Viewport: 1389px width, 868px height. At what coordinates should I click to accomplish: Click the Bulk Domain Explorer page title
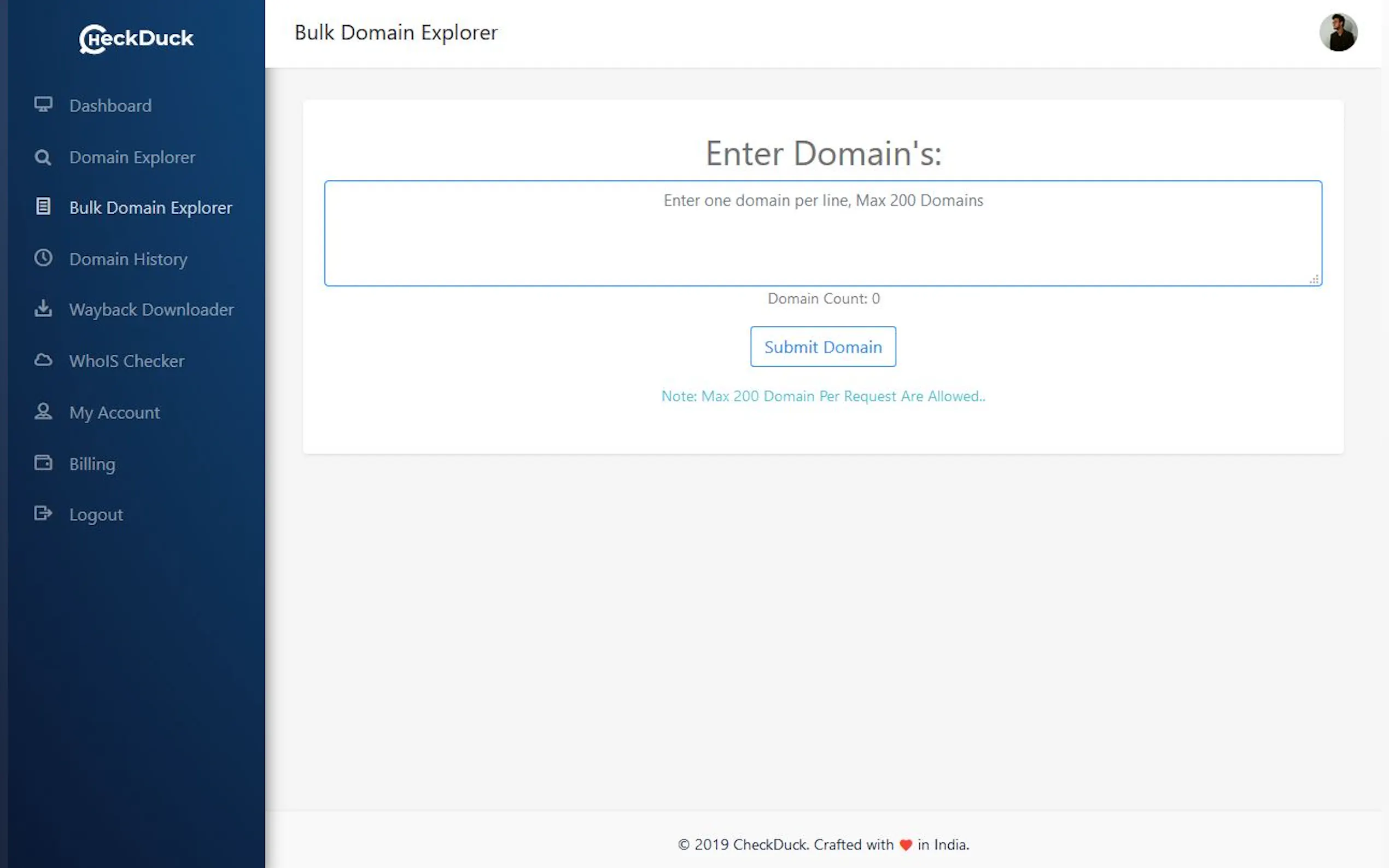pyautogui.click(x=395, y=33)
